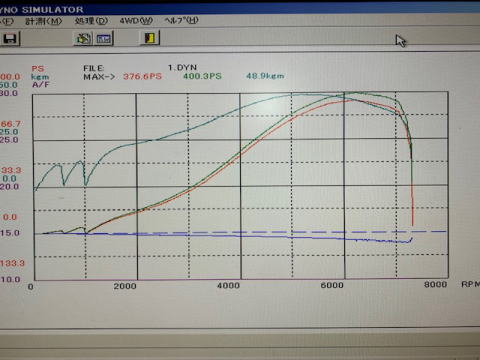Open the 4WD(W) menu
The height and width of the screenshot is (360, 480).
[x=136, y=21]
